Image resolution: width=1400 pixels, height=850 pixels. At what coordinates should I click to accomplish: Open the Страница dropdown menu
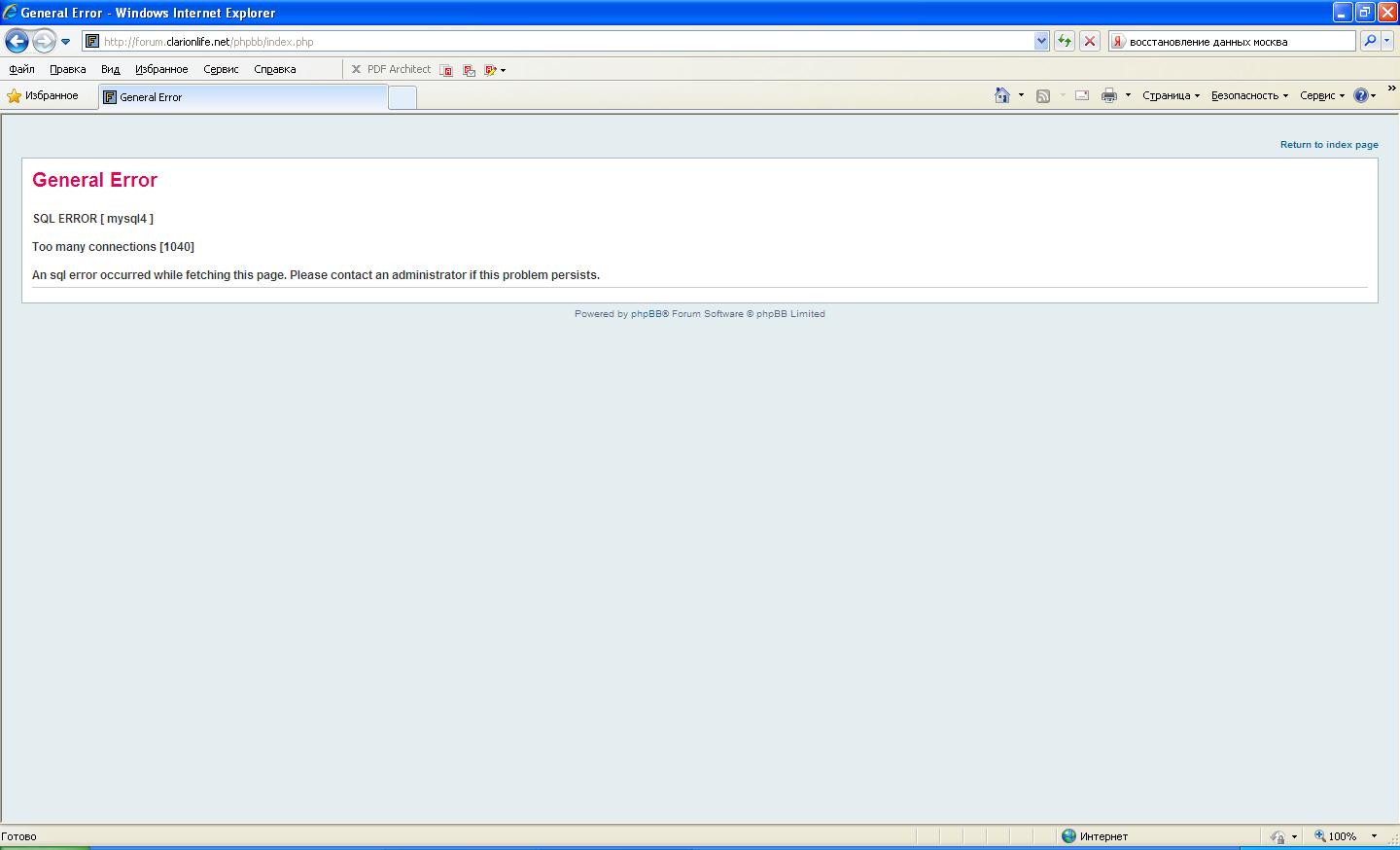click(x=1171, y=95)
